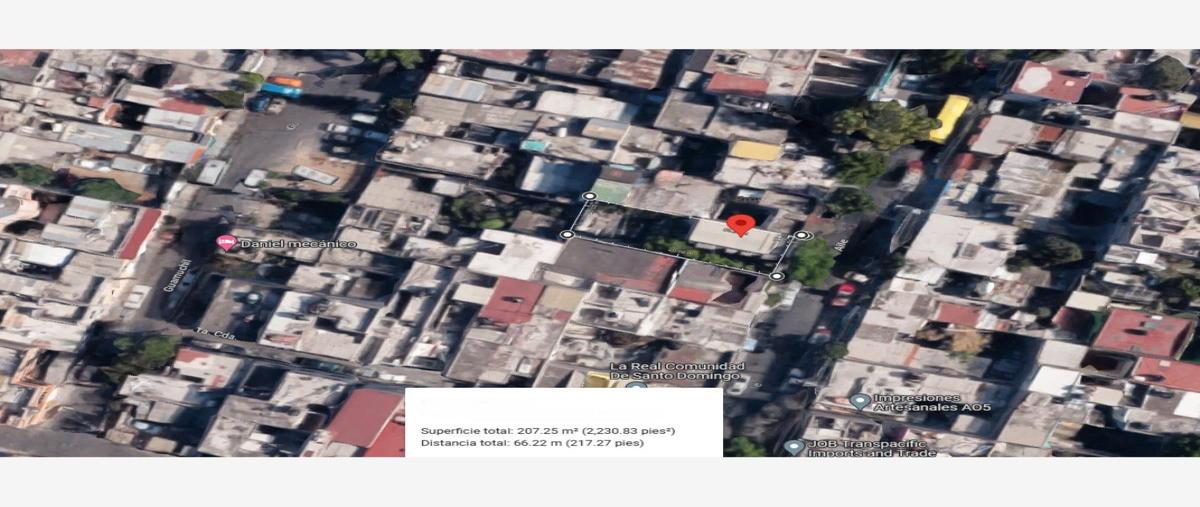Image resolution: width=1200 pixels, height=507 pixels.
Task: Select the Impresiones Artesanales A05 map pin
Action: coord(859,401)
